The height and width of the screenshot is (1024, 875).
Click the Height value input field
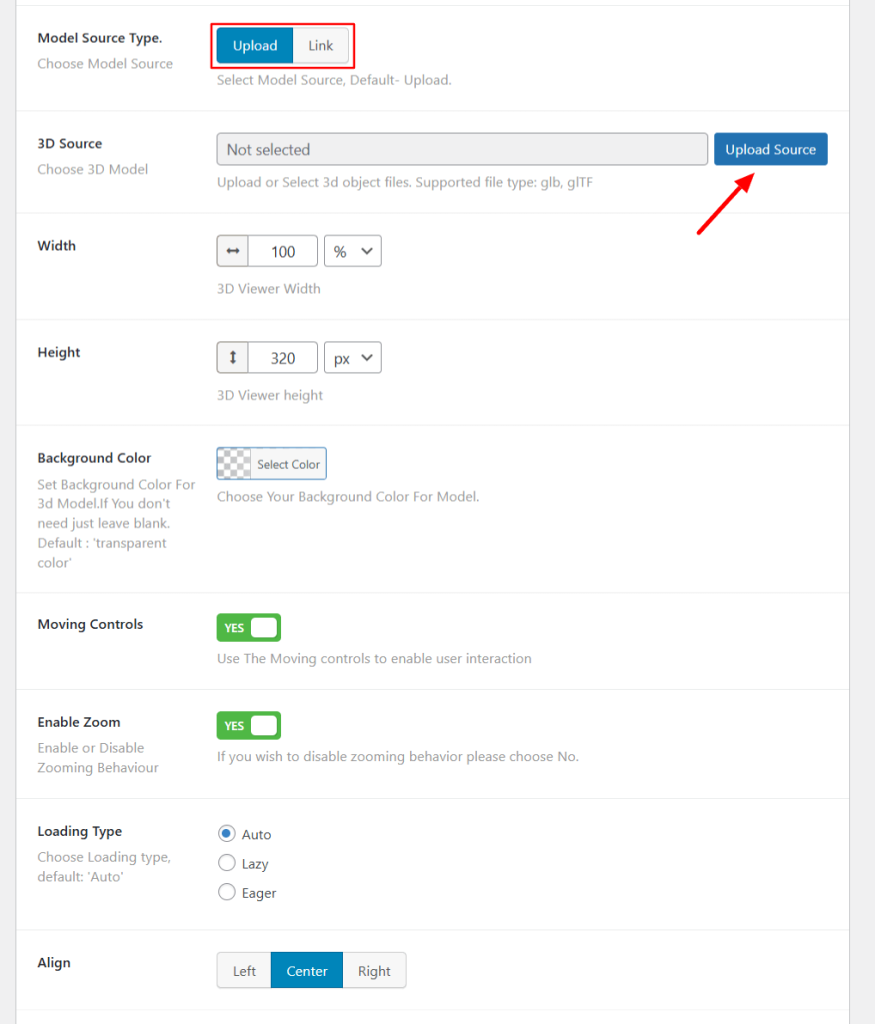(x=283, y=357)
